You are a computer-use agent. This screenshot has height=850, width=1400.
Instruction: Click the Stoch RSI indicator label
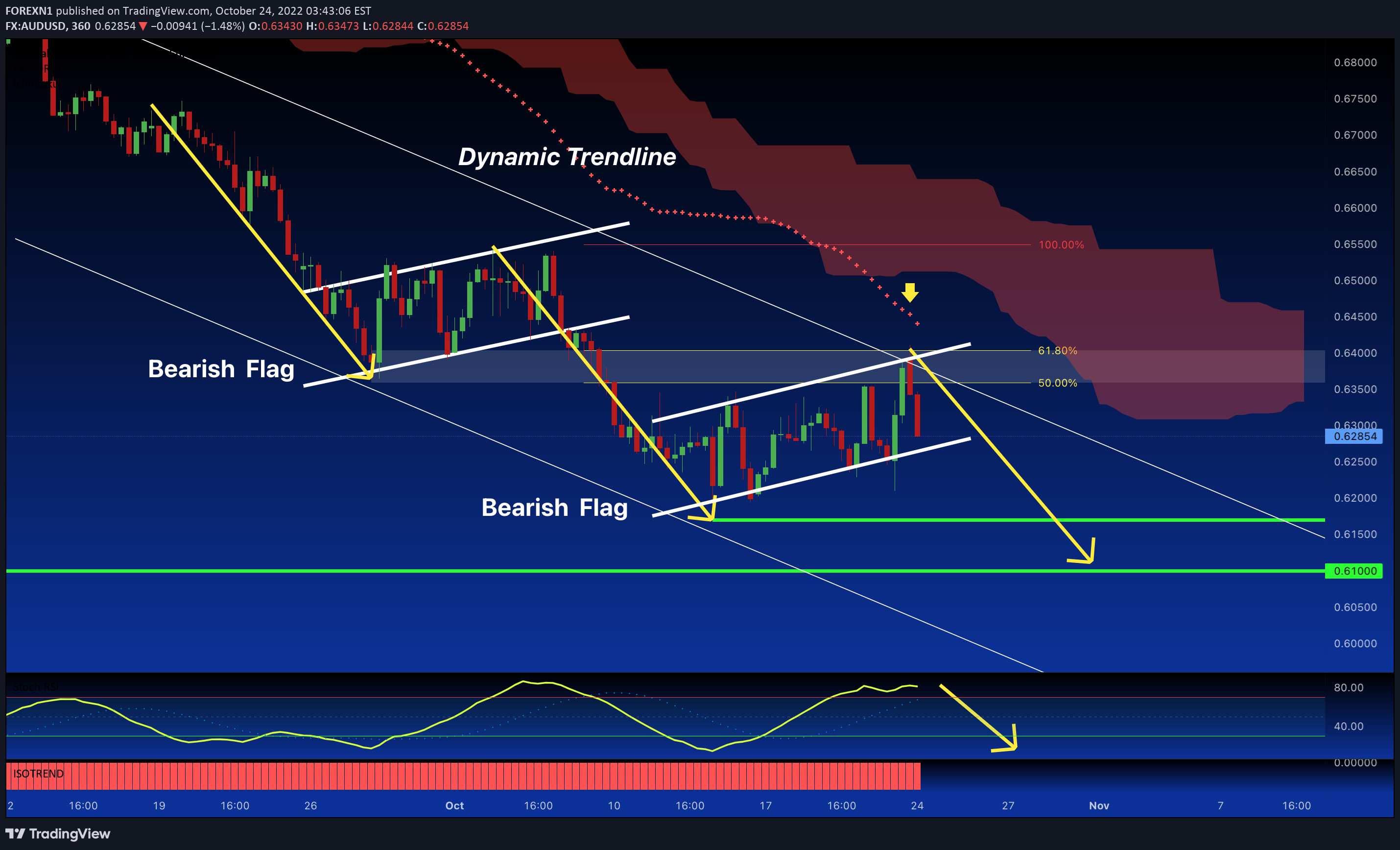35,687
